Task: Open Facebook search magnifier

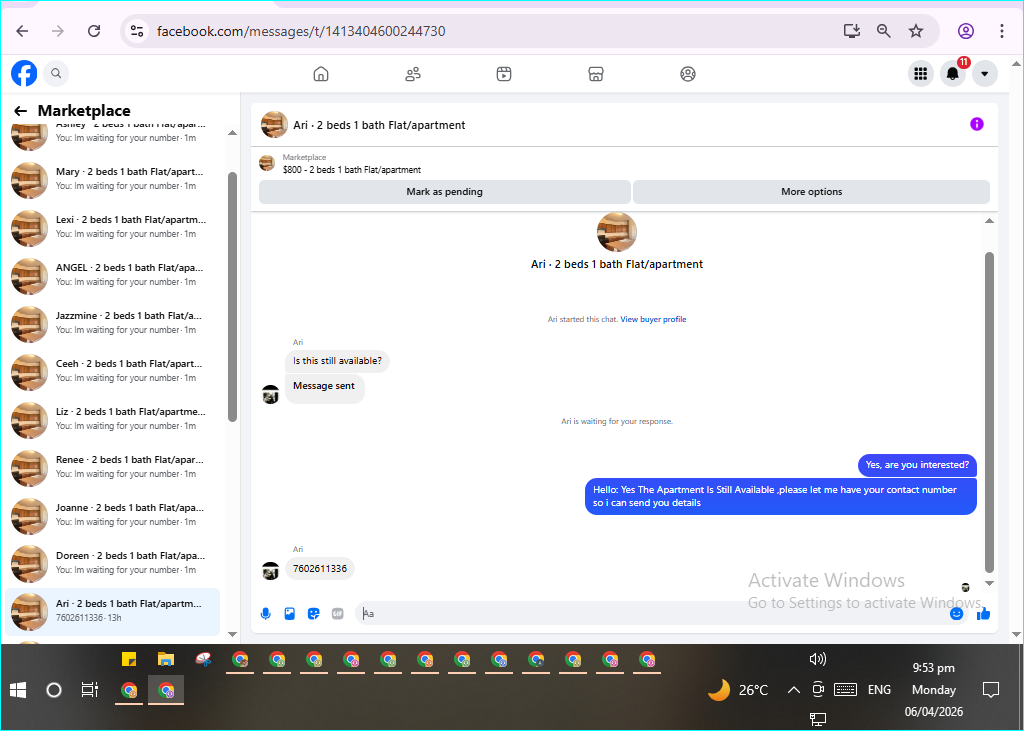Action: [56, 73]
